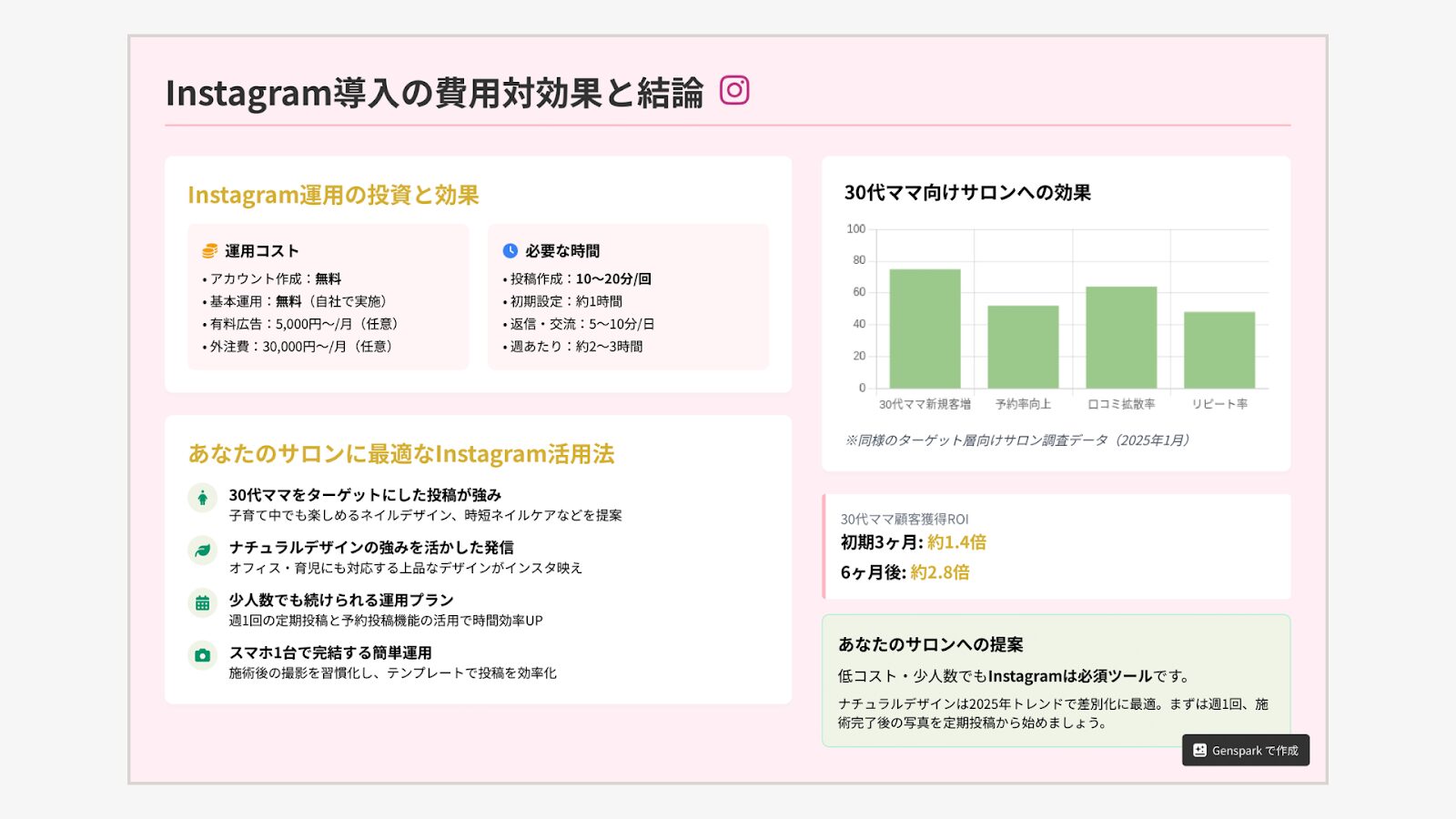The width and height of the screenshot is (1456, 819).
Task: Click the blue clock icon beside 必要な時間
Action: [511, 250]
